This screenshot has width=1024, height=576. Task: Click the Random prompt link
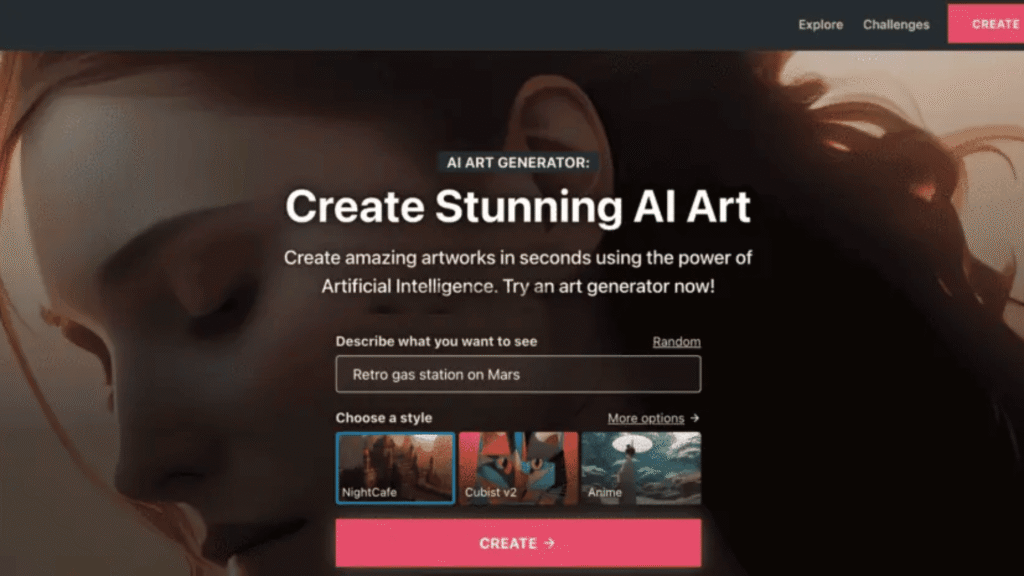point(676,342)
